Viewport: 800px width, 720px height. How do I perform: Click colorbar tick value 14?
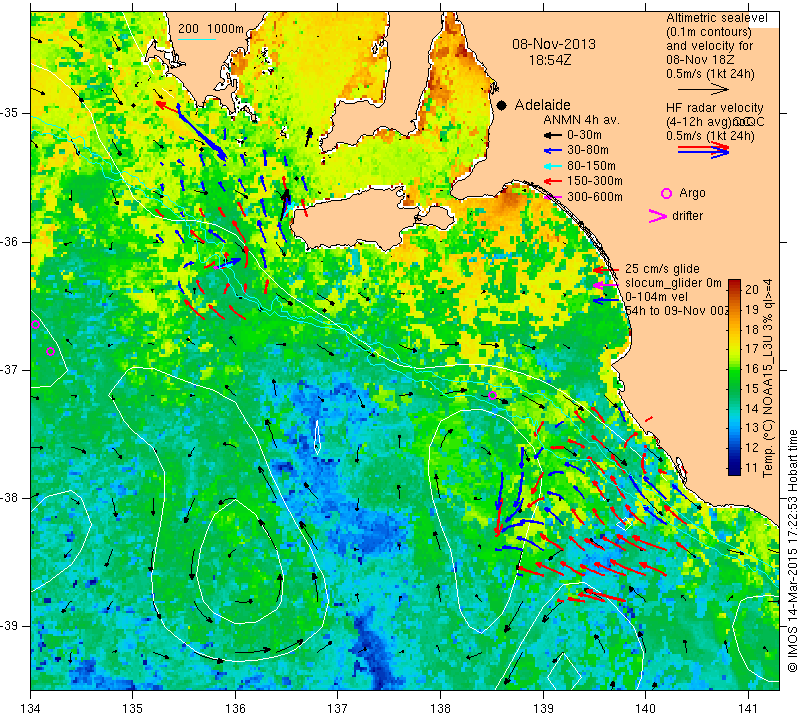[752, 408]
